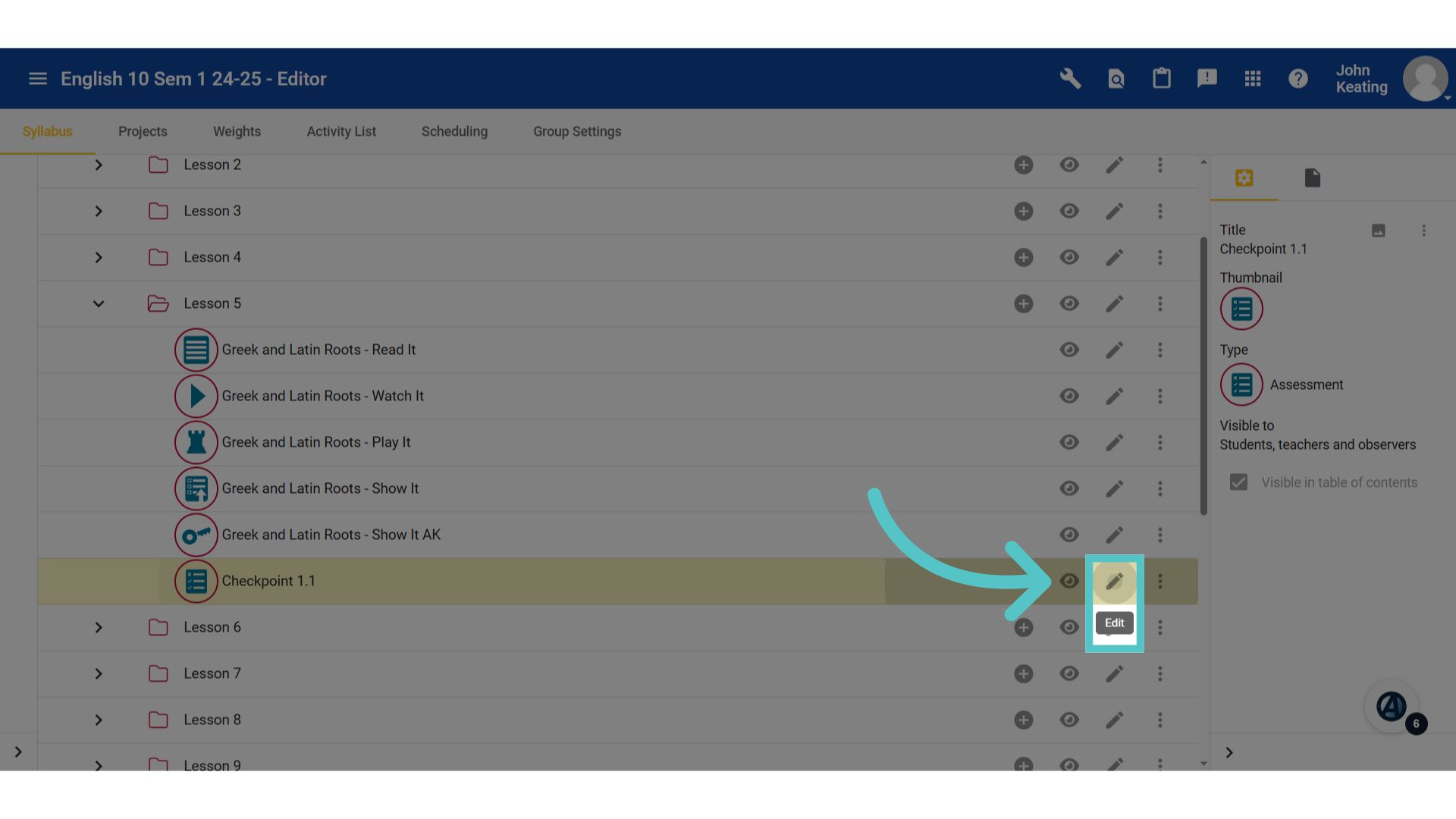Switch to the document icon tab in side panel

[1313, 178]
